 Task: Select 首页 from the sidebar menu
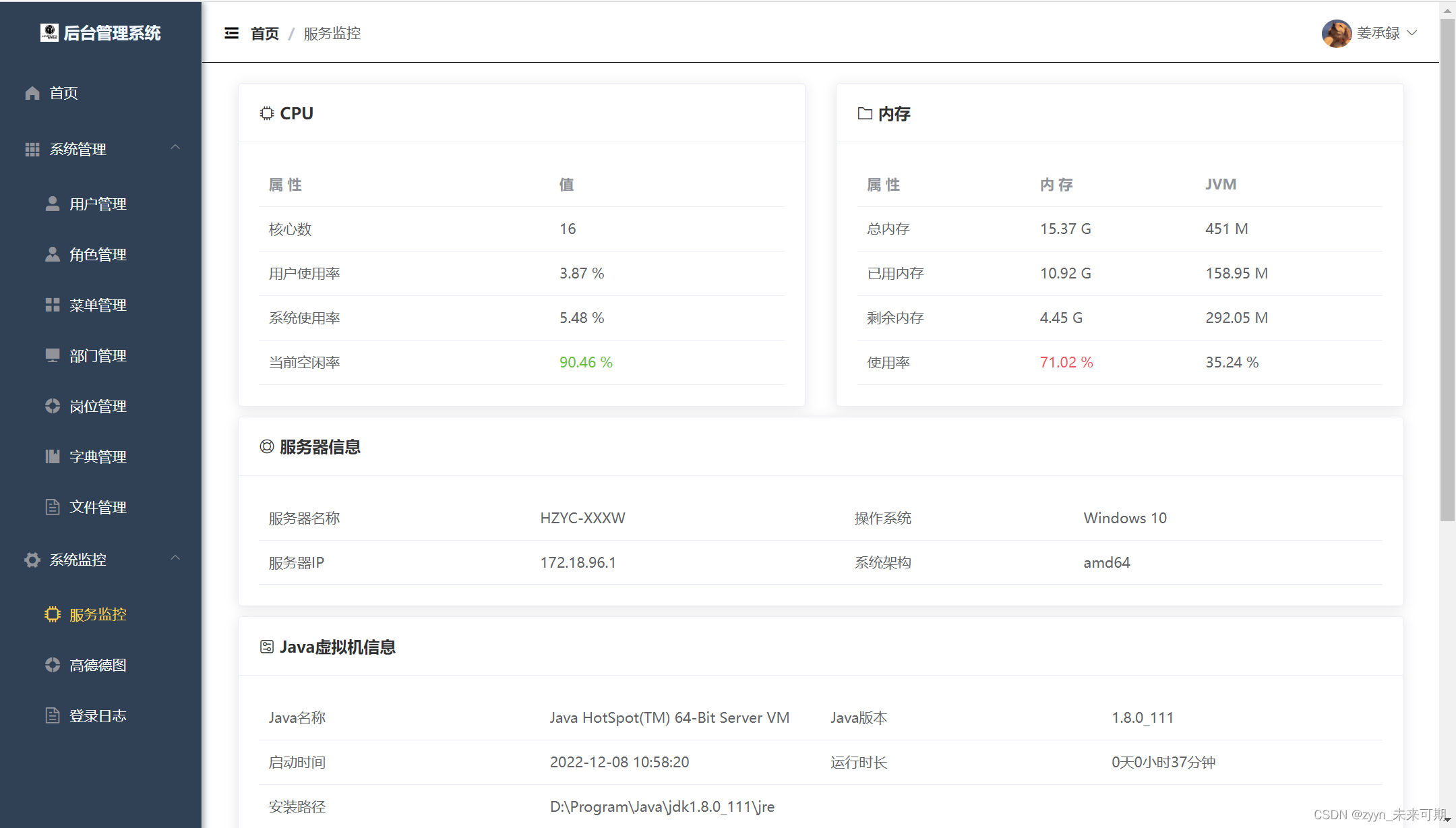[x=63, y=92]
